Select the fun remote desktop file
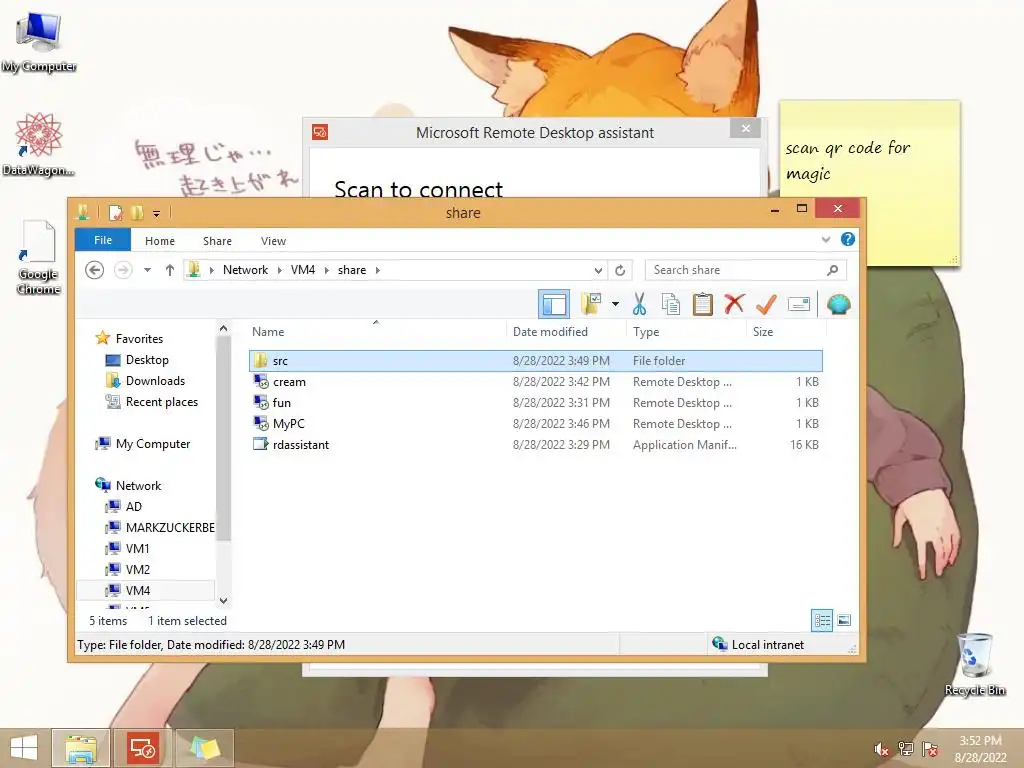The width and height of the screenshot is (1024, 768). (536, 402)
